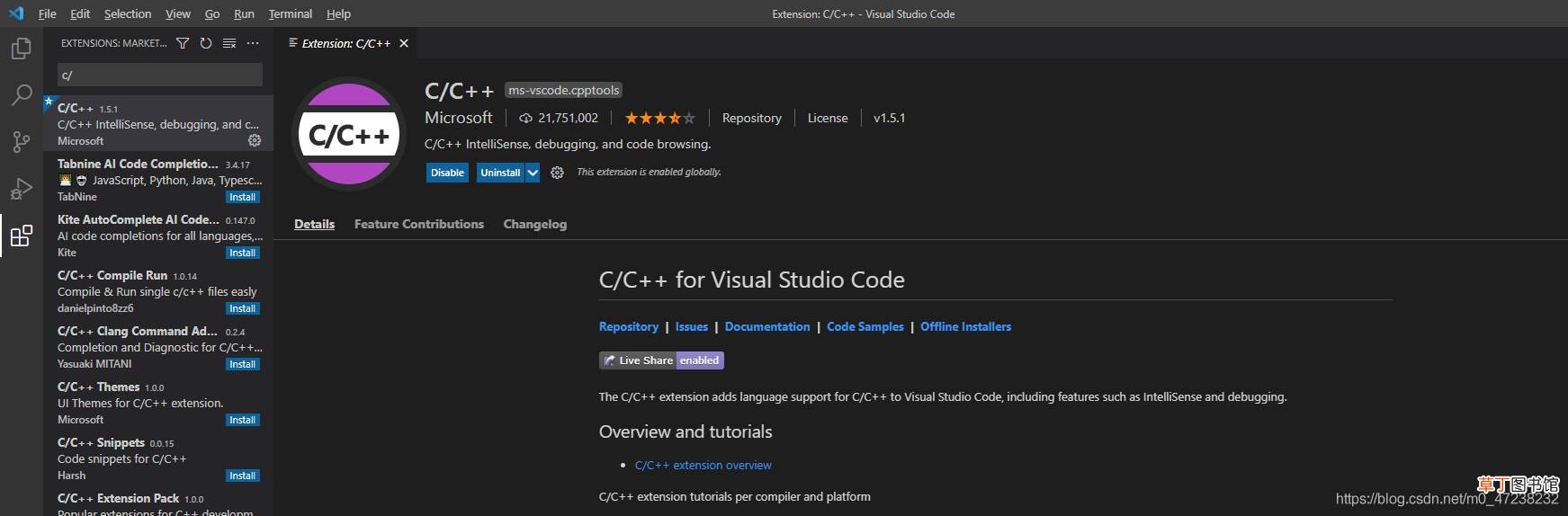Screen dimensions: 1568x516
Task: Click the C/C++ extension logo image
Action: tap(349, 135)
